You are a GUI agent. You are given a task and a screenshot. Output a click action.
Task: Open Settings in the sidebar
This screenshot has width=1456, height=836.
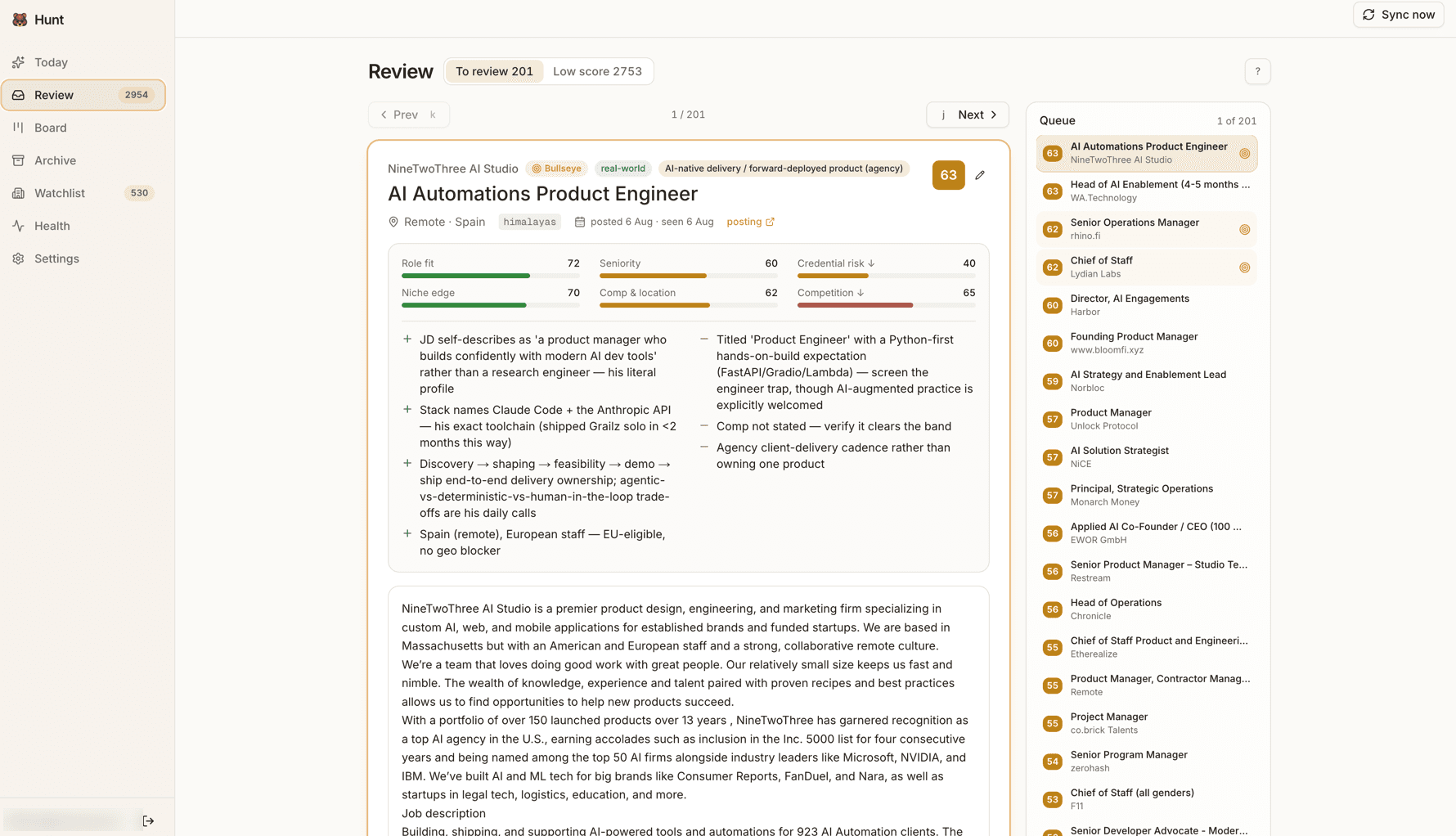click(83, 258)
